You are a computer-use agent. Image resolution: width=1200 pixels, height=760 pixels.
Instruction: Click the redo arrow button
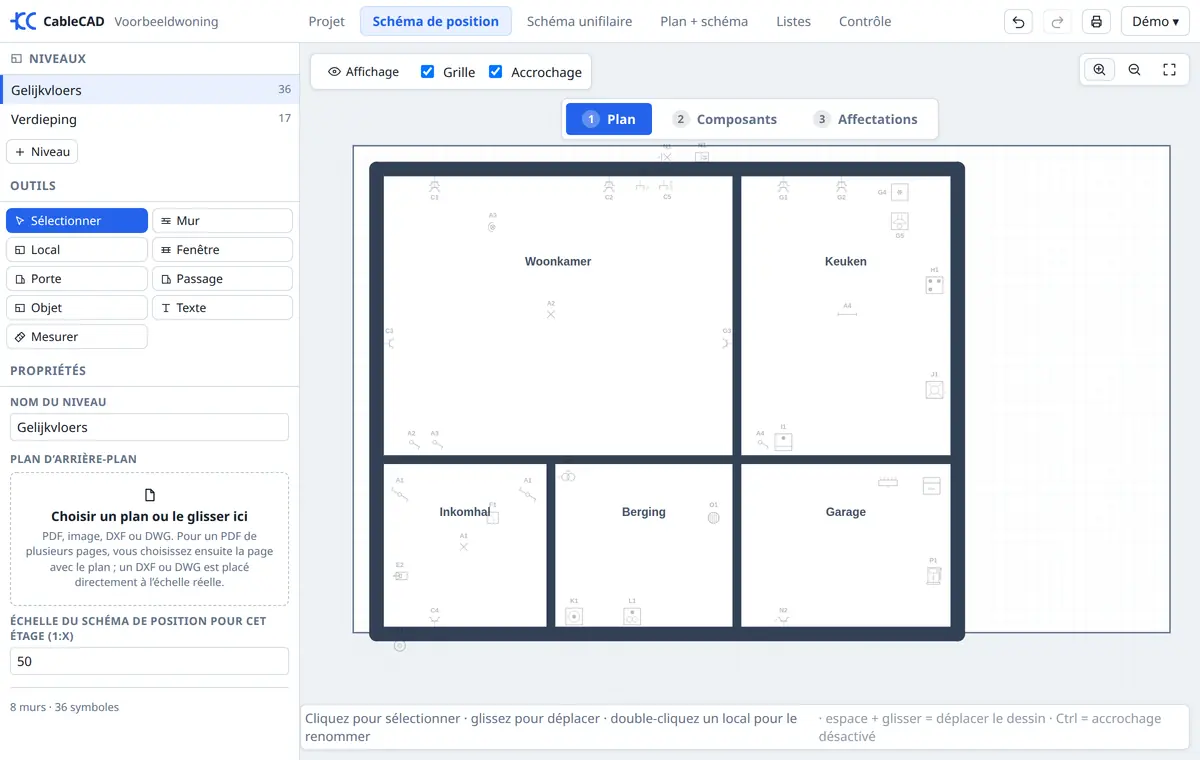pos(1057,22)
